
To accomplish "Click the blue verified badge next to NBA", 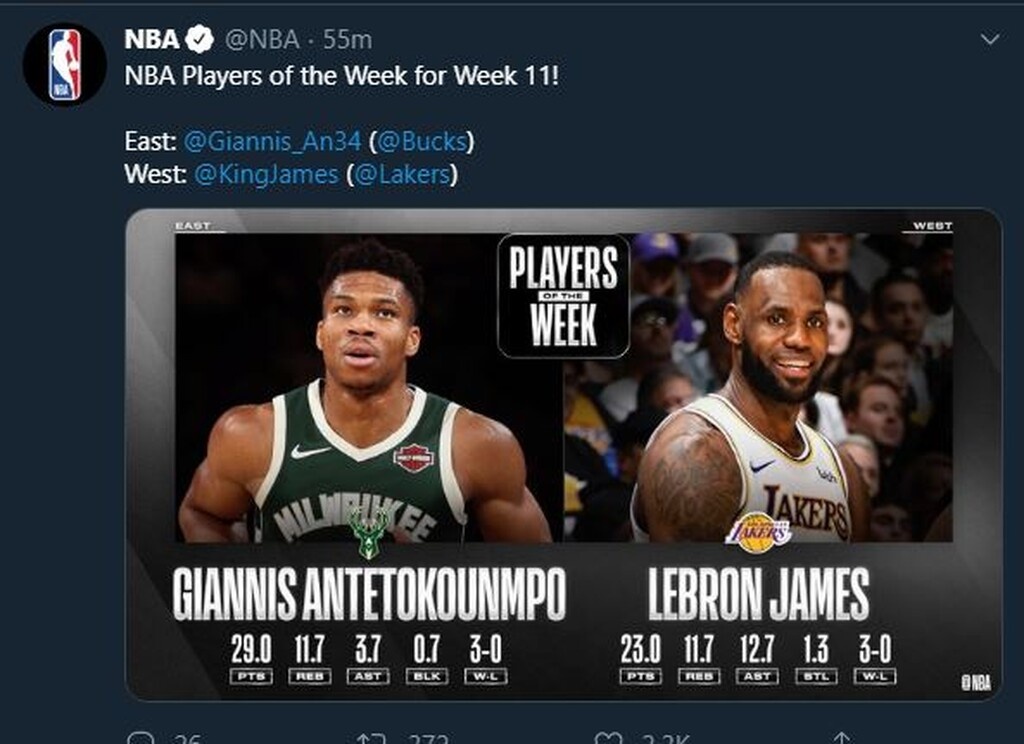I will click(201, 39).
